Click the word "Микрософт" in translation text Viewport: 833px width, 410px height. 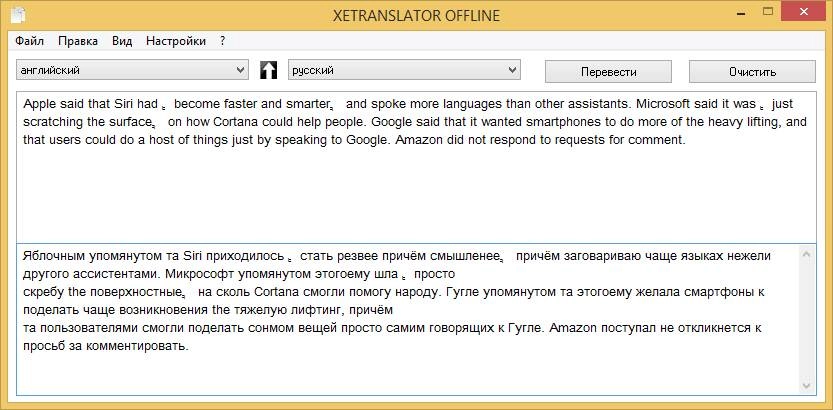coord(199,274)
